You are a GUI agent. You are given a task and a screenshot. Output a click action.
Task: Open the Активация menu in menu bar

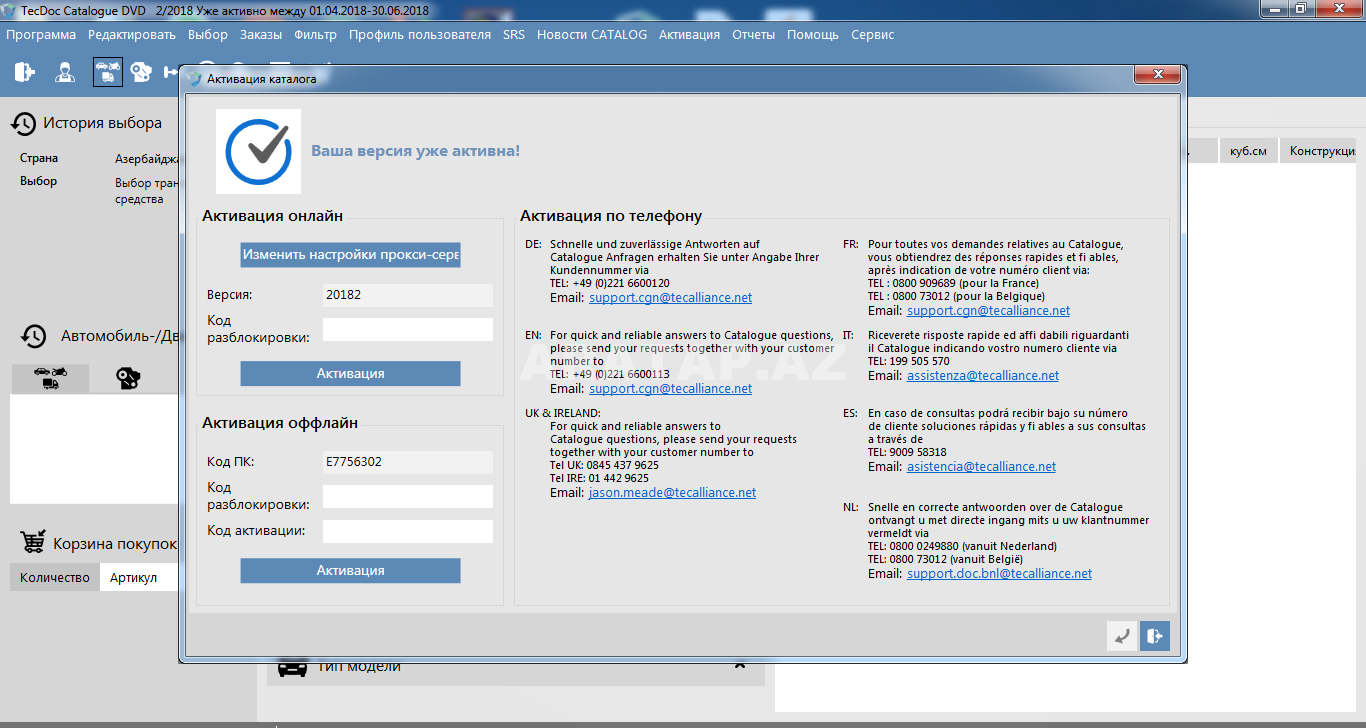tap(689, 34)
